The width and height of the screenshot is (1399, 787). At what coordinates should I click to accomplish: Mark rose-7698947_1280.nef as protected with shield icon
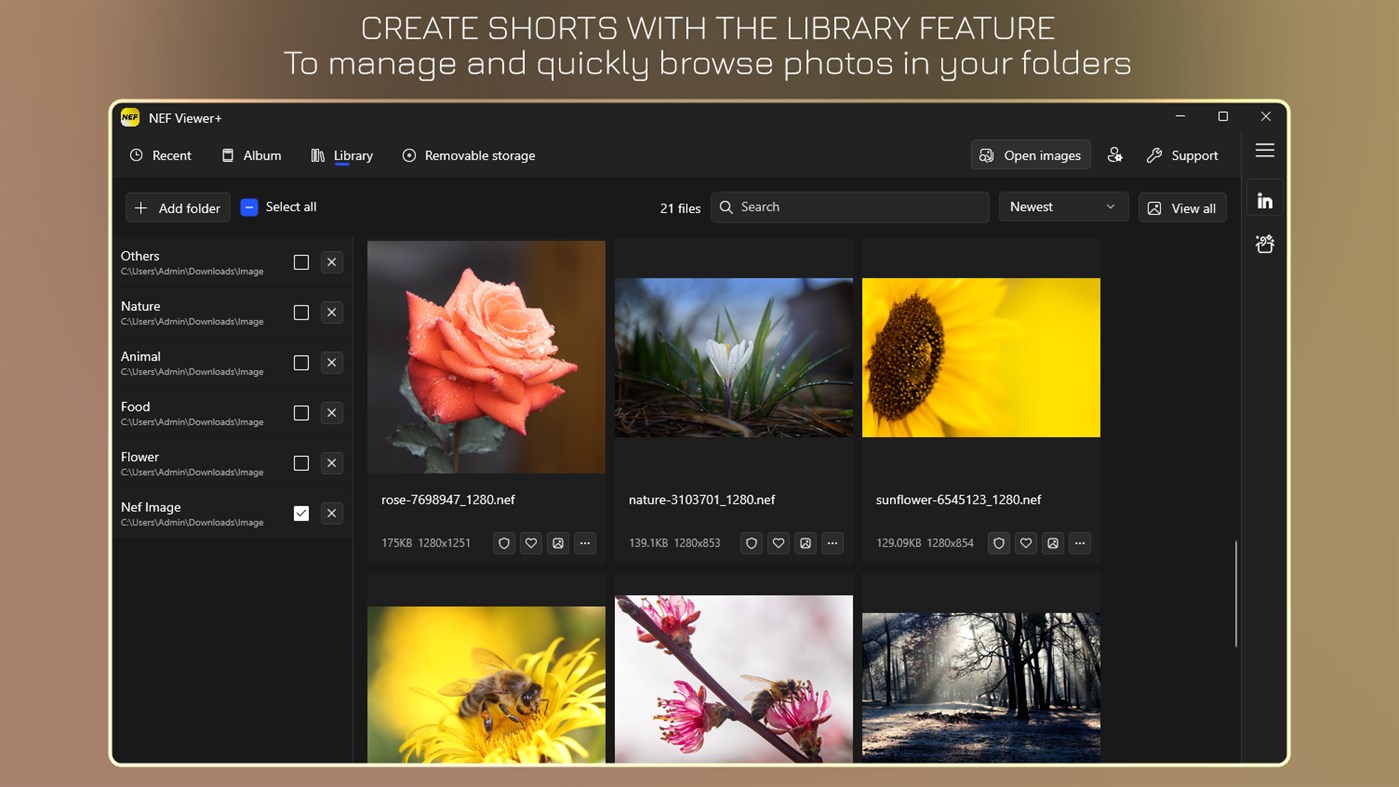(503, 543)
